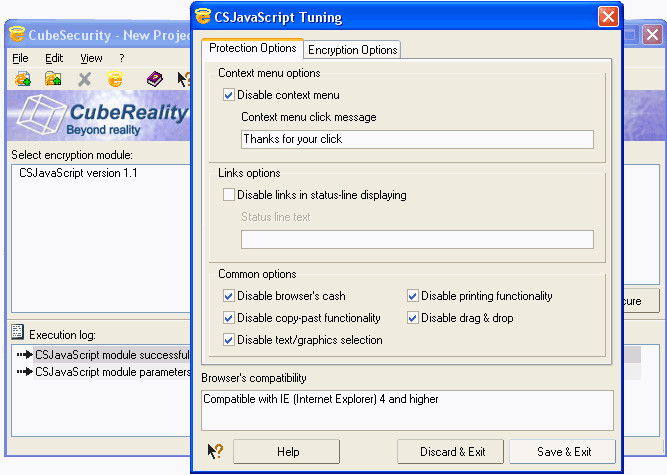This screenshot has height=475, width=667.
Task: Click the Context menu click message field
Action: click(x=417, y=139)
